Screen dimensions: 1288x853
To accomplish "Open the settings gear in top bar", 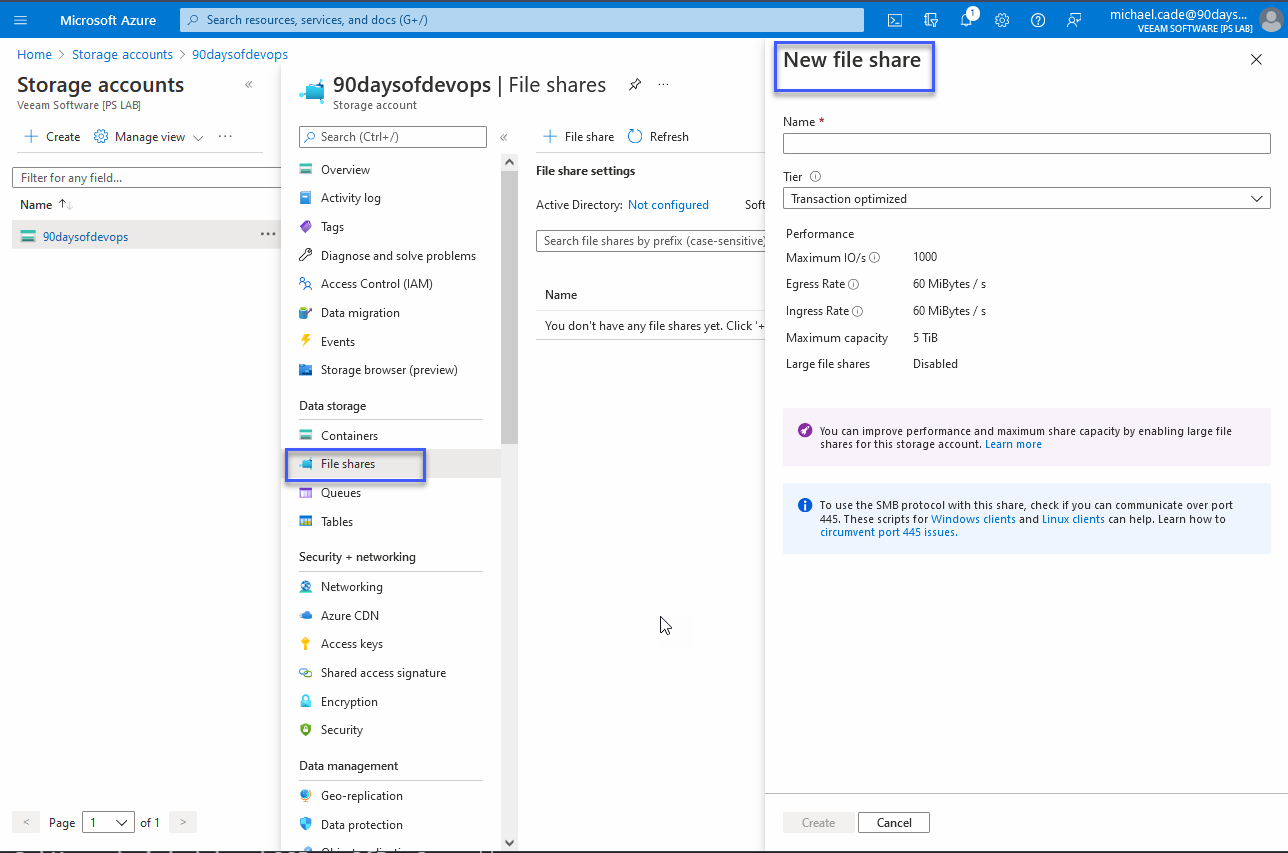I will (1002, 20).
